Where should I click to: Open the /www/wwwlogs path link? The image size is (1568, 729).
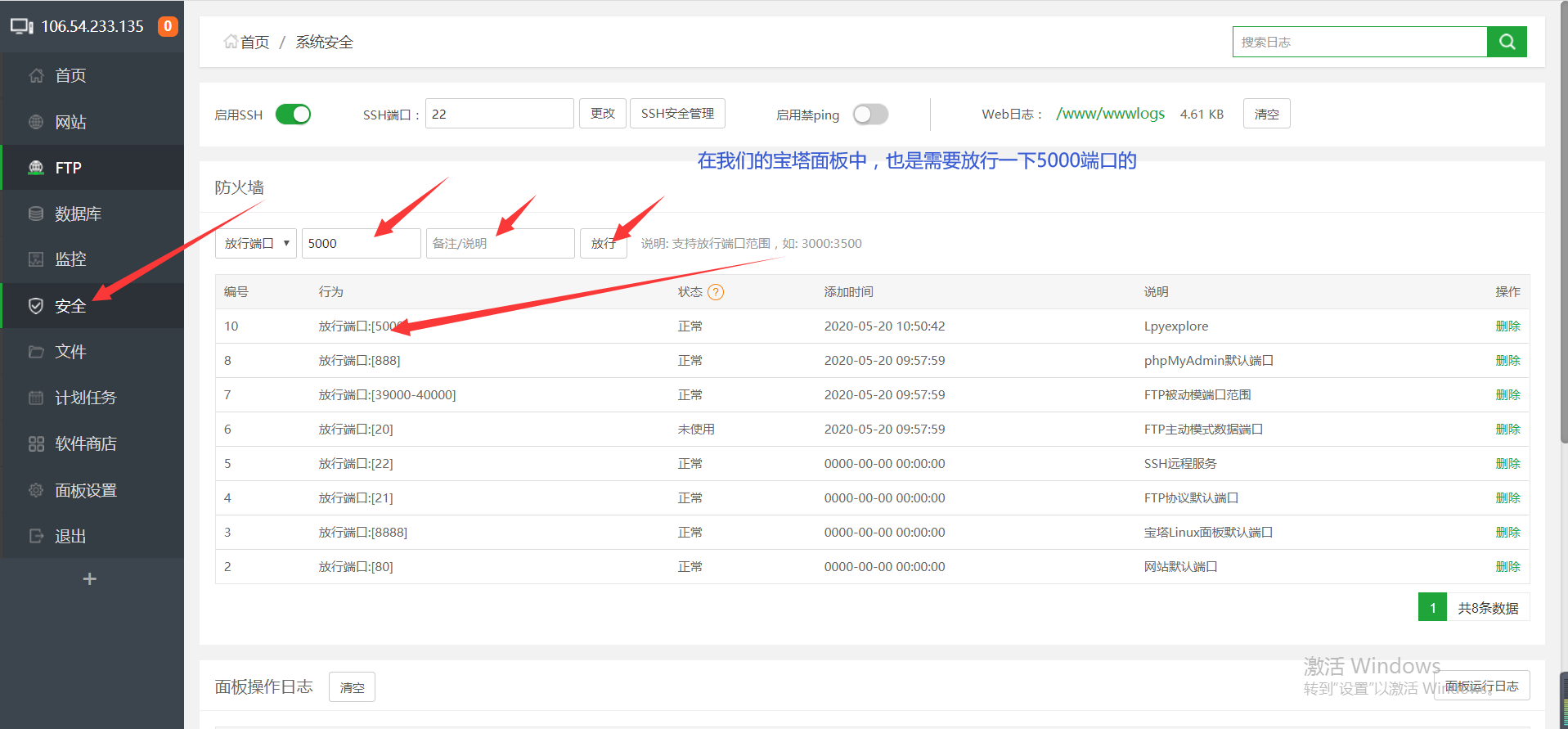click(1110, 114)
